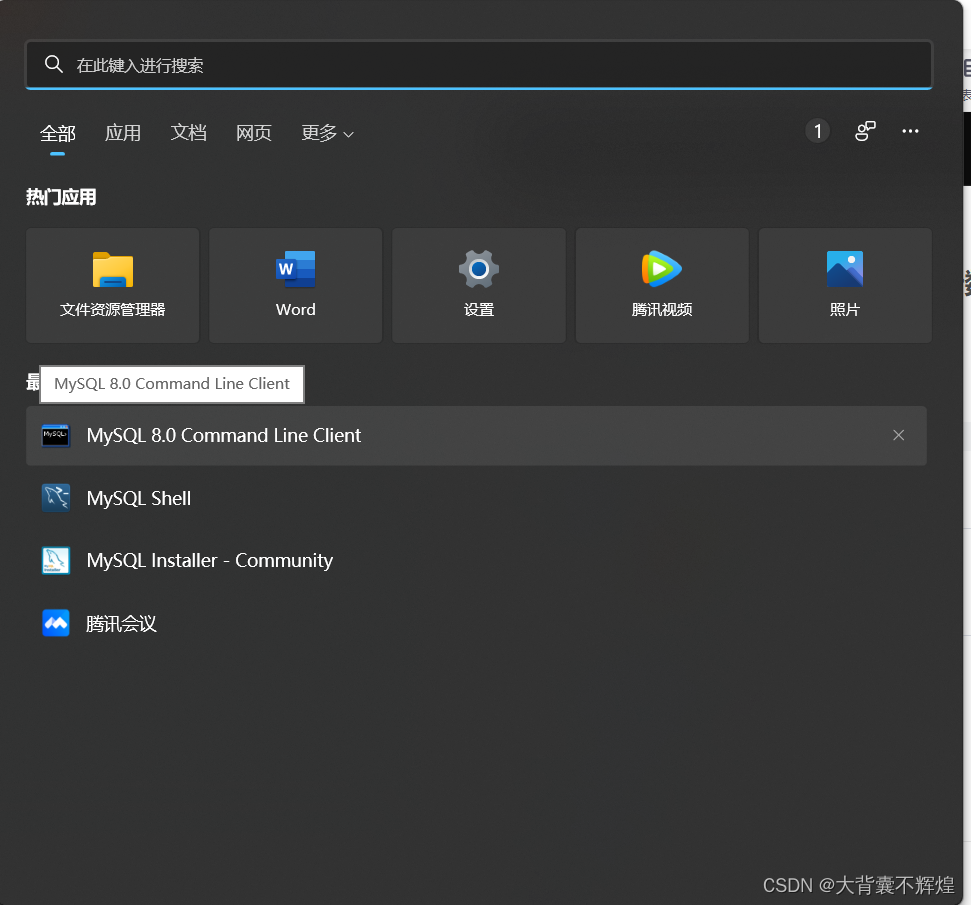Screen dimensions: 971x905
Task: Launch Word from the hot apps row
Action: [x=295, y=285]
